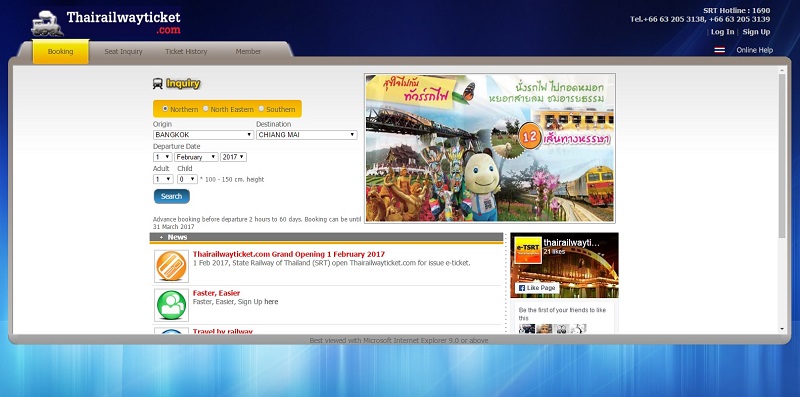Switch to the Booking tab
The image size is (800, 397).
tap(61, 52)
